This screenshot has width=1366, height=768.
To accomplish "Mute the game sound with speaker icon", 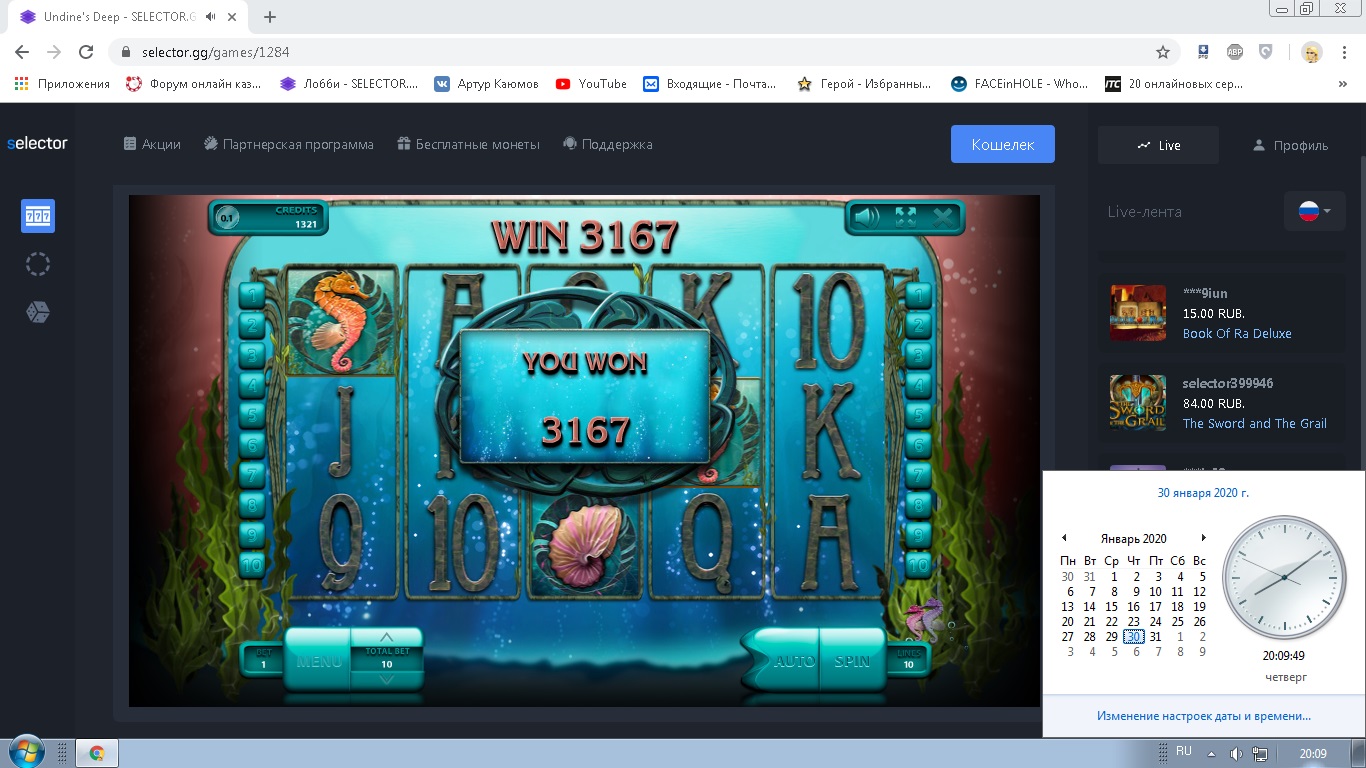I will 867,217.
